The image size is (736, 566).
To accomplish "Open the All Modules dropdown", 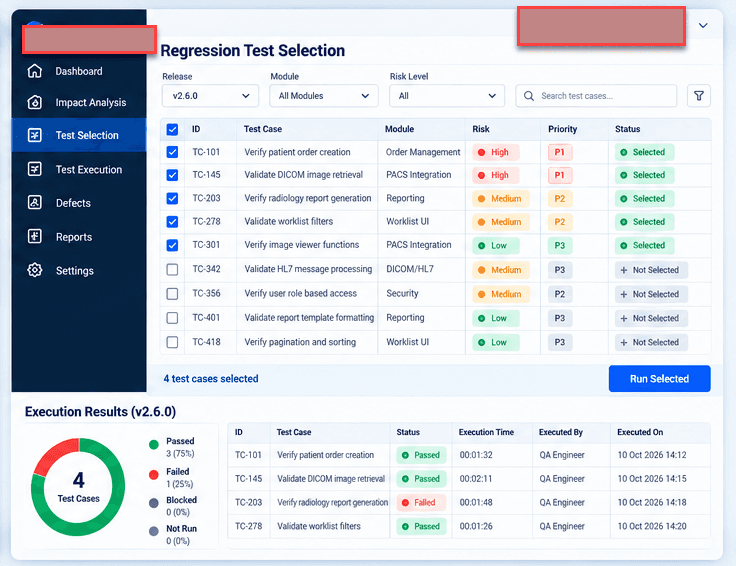I will pyautogui.click(x=324, y=96).
